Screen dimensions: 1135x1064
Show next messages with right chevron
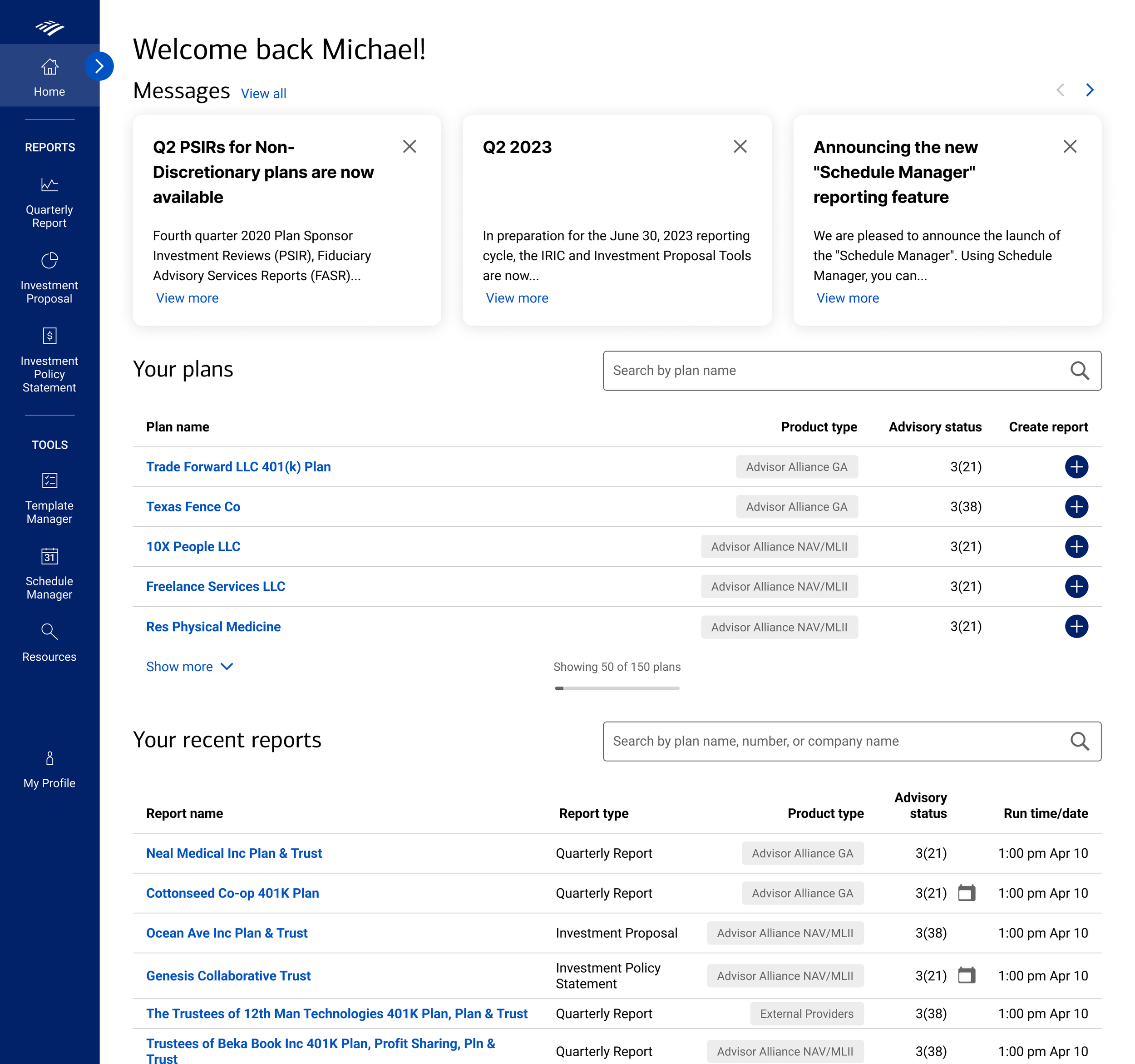(1089, 90)
